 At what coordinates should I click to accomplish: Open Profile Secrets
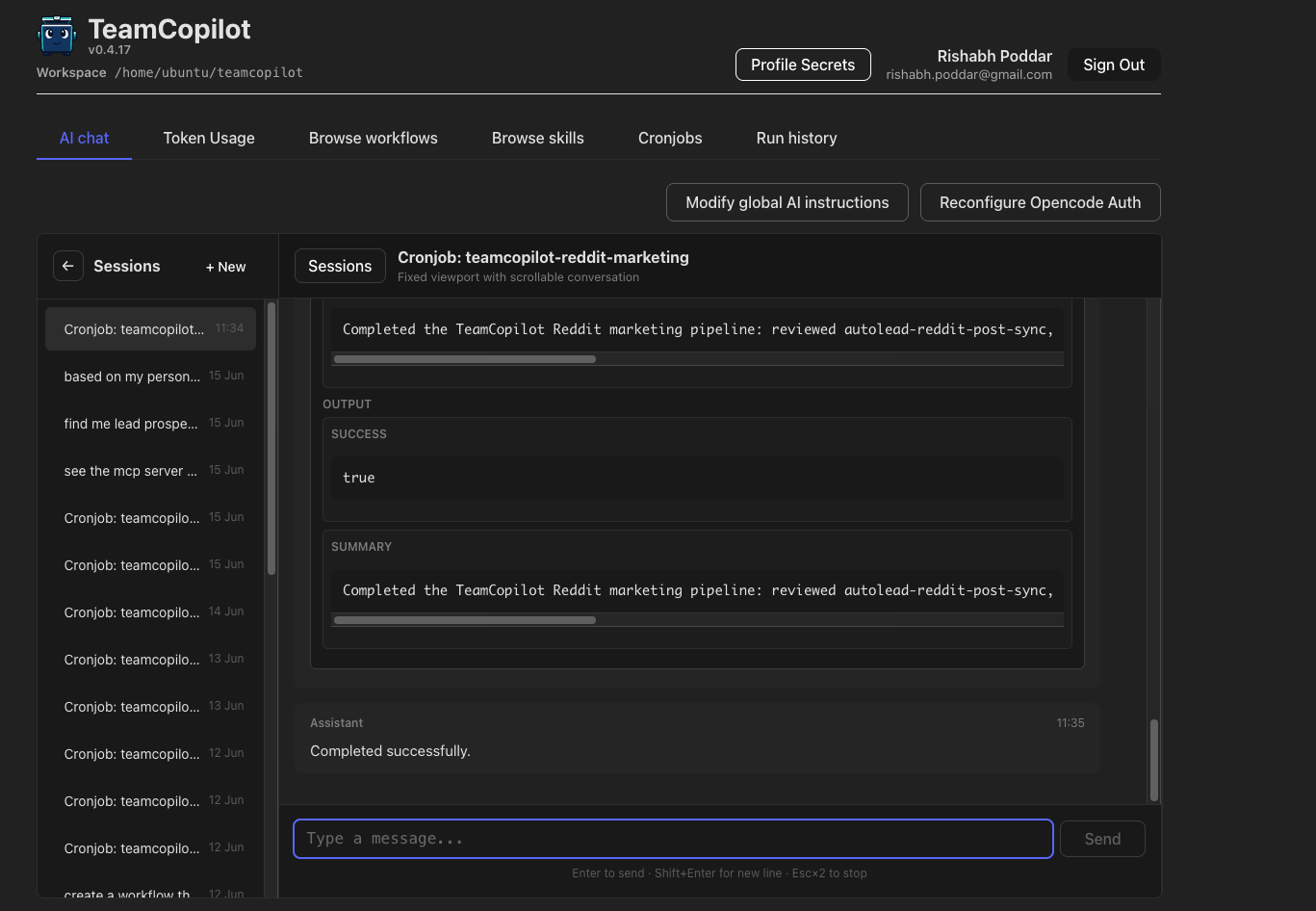tap(803, 65)
